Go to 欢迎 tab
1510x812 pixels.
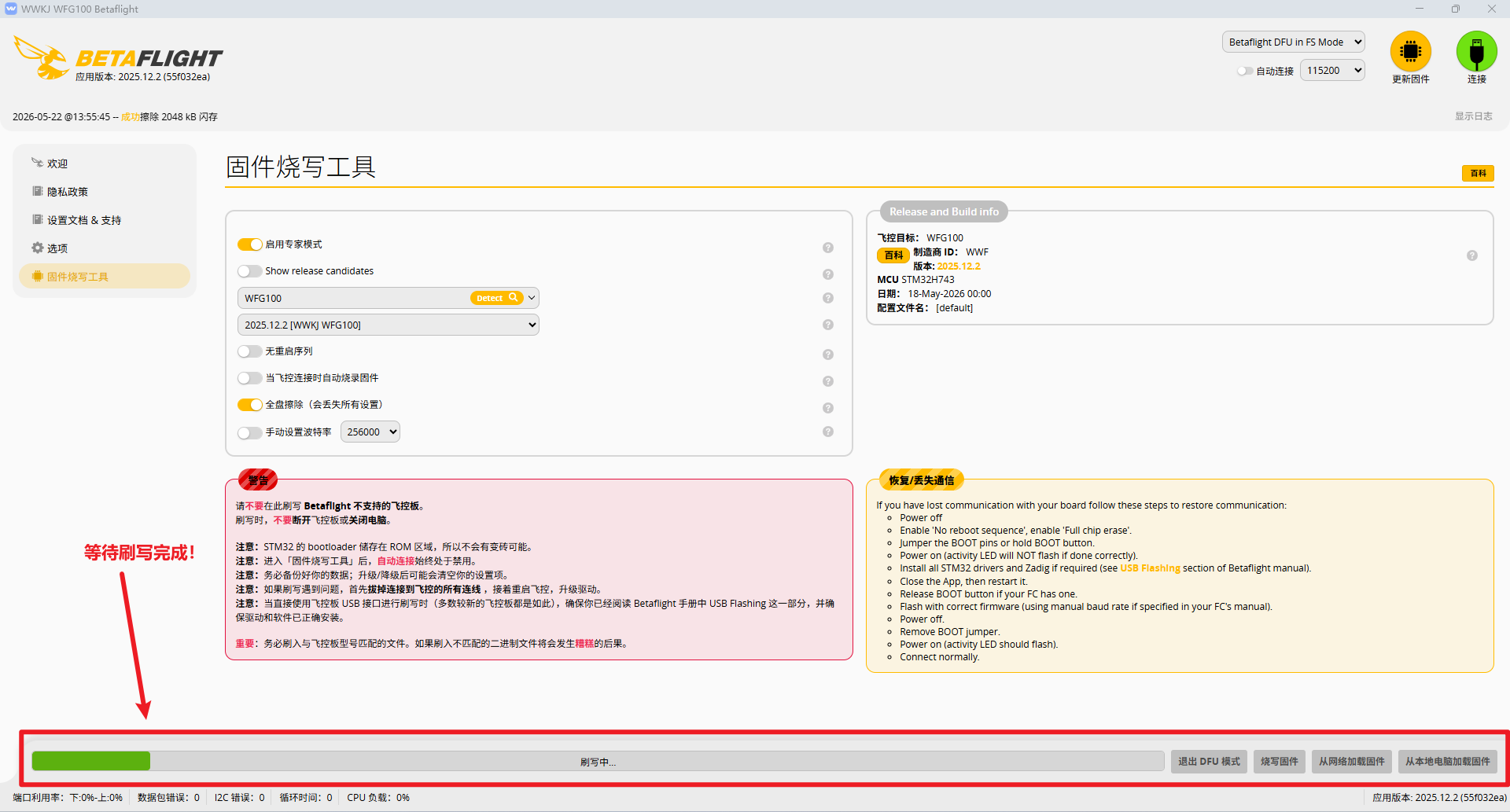(x=105, y=164)
